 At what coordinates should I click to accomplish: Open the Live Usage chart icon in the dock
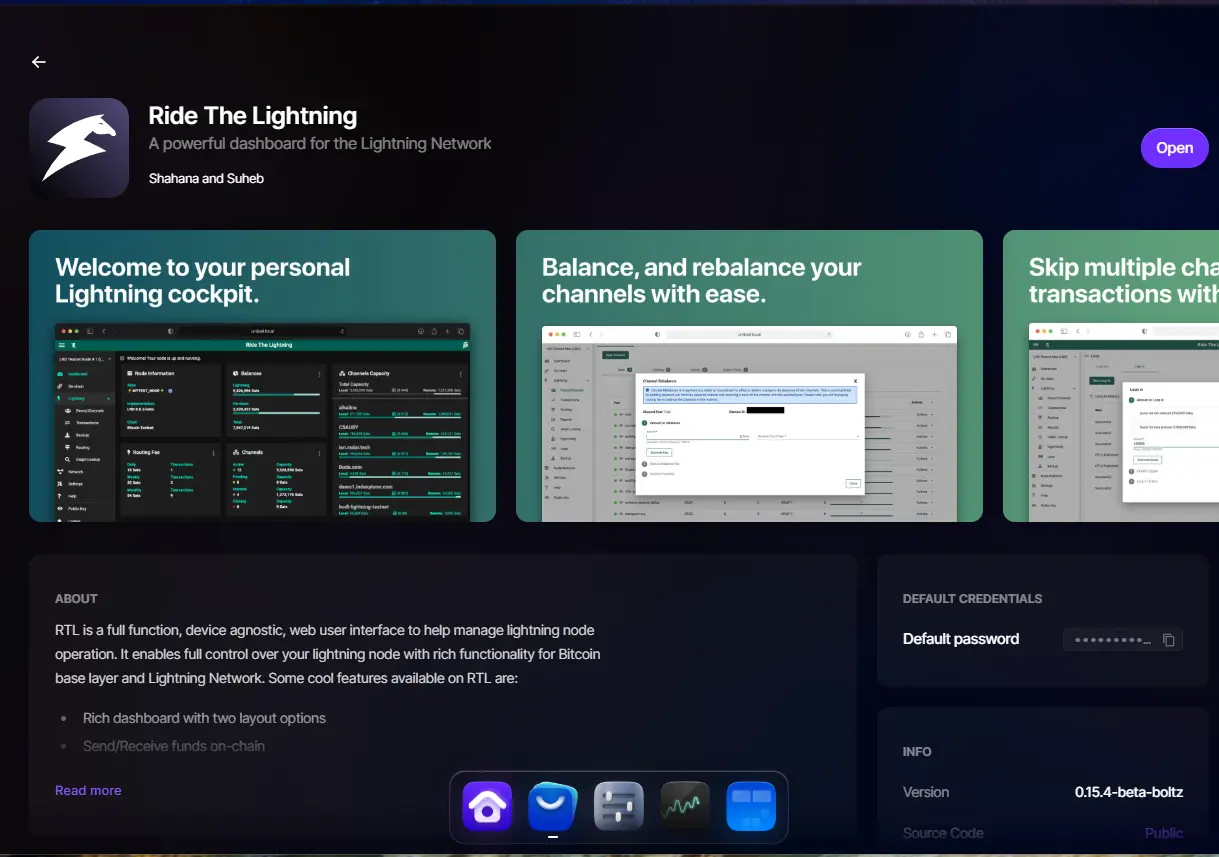685,806
